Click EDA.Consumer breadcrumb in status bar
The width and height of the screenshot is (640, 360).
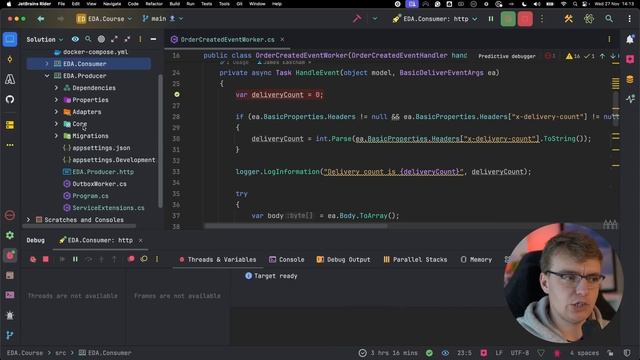point(105,353)
